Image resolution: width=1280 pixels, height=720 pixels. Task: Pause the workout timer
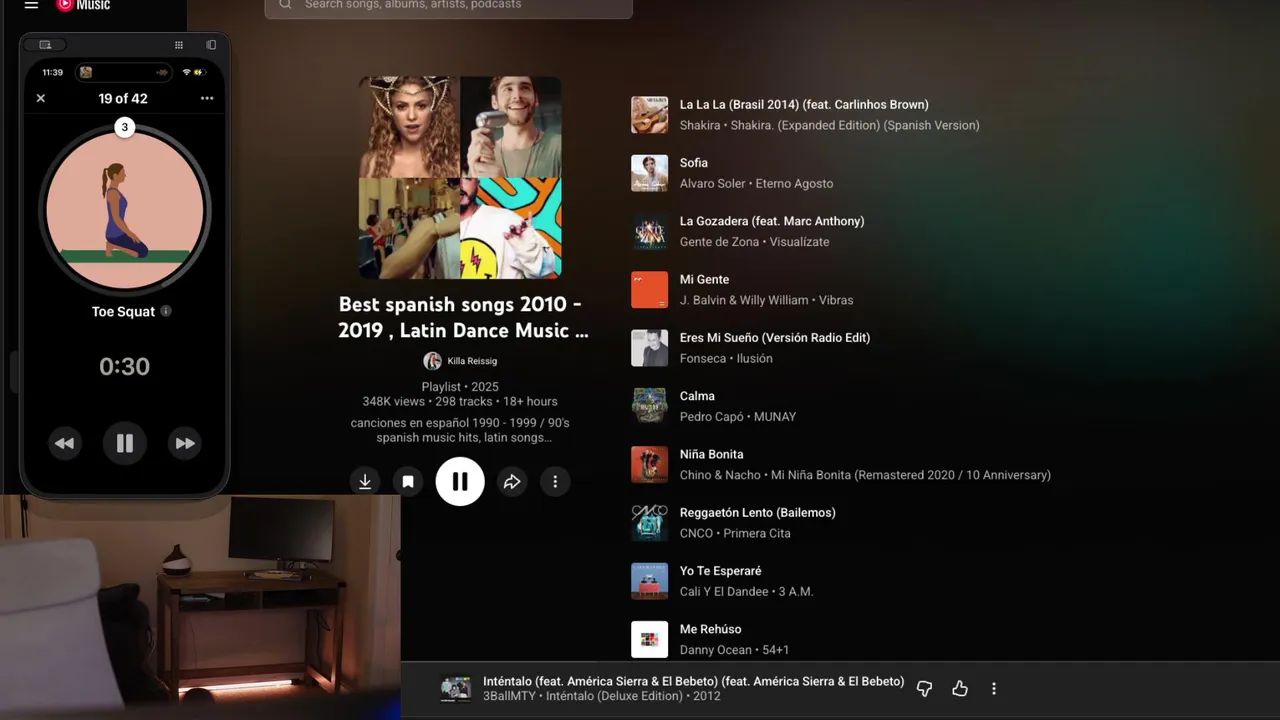point(125,443)
